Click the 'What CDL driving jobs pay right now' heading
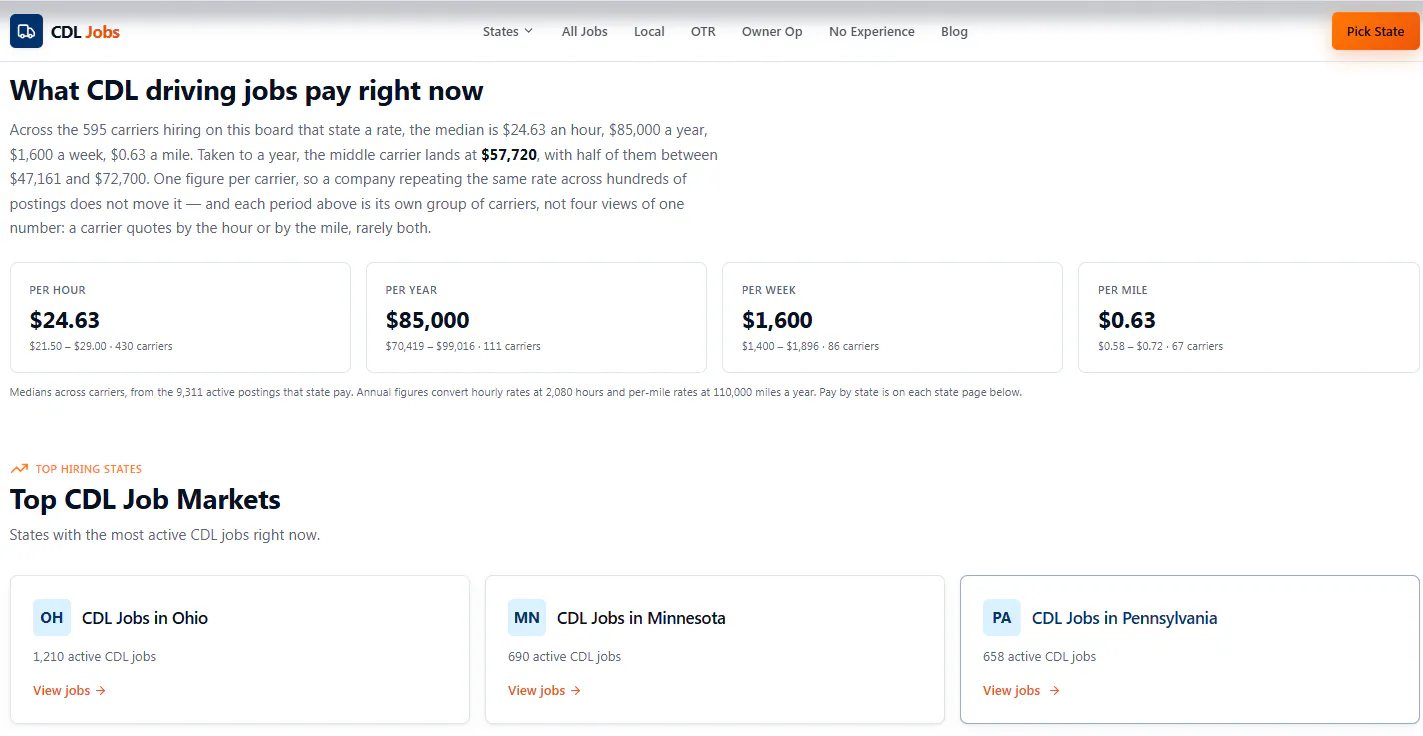Screen dimensions: 1423x736 coord(247,91)
